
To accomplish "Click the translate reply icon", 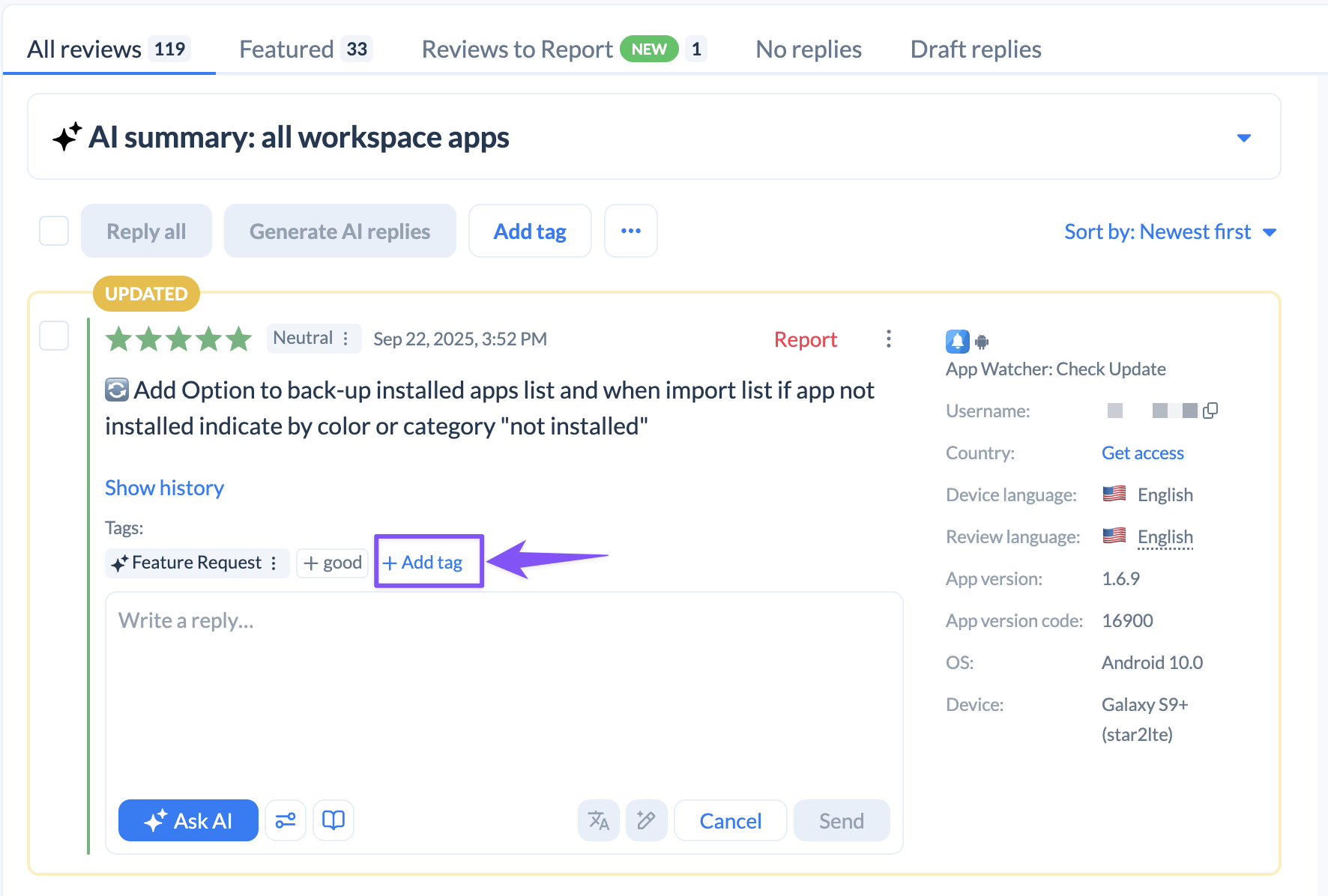I will 599,820.
